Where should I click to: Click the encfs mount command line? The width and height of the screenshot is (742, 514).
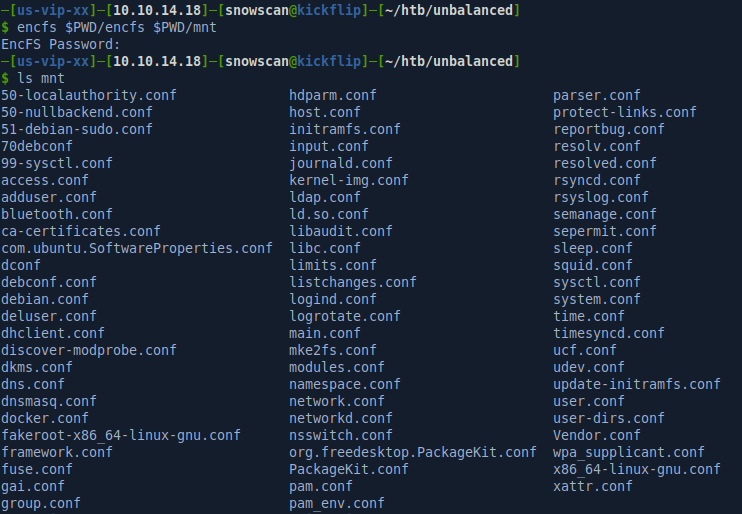coord(116,27)
